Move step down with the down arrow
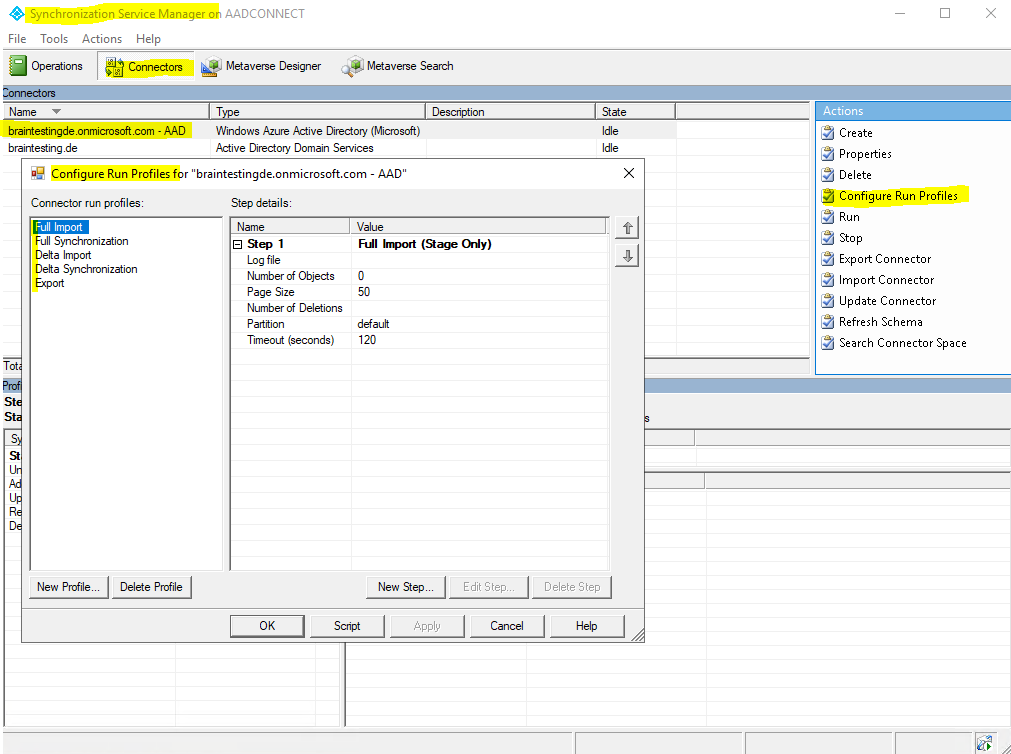The image size is (1011, 754). pyautogui.click(x=627, y=256)
